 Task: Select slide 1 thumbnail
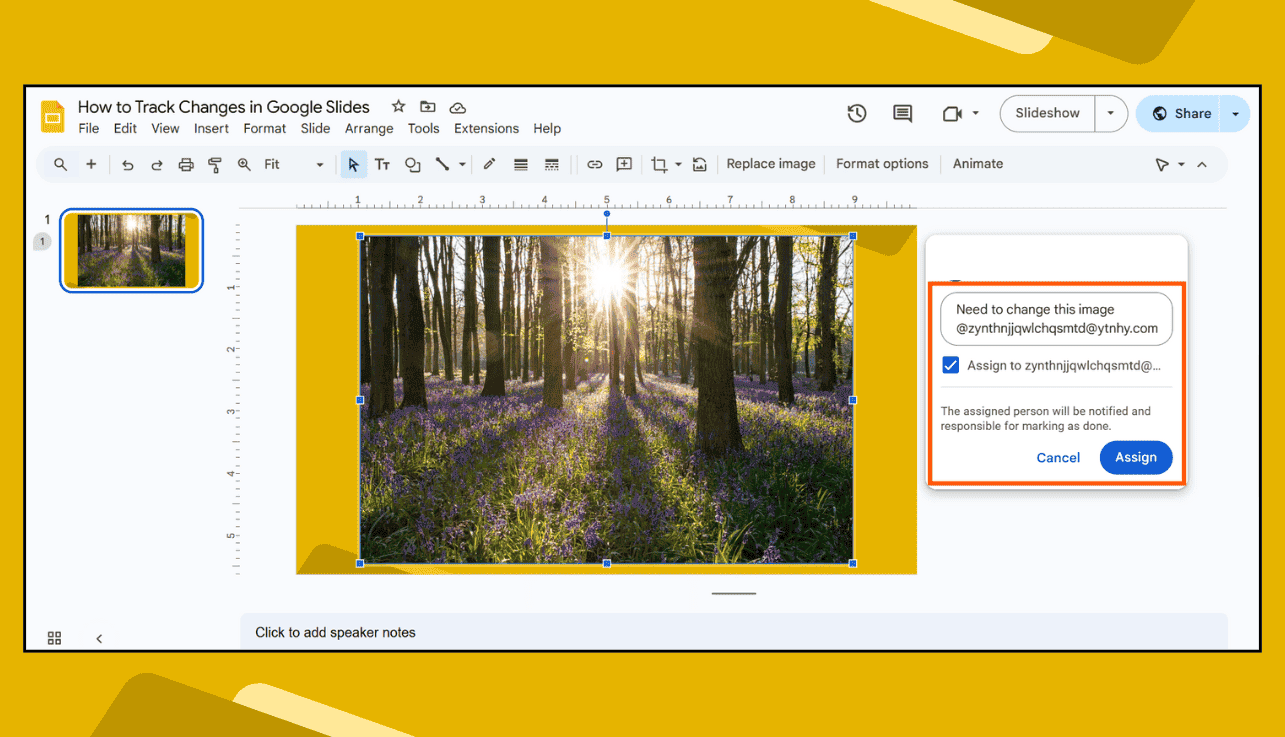131,250
